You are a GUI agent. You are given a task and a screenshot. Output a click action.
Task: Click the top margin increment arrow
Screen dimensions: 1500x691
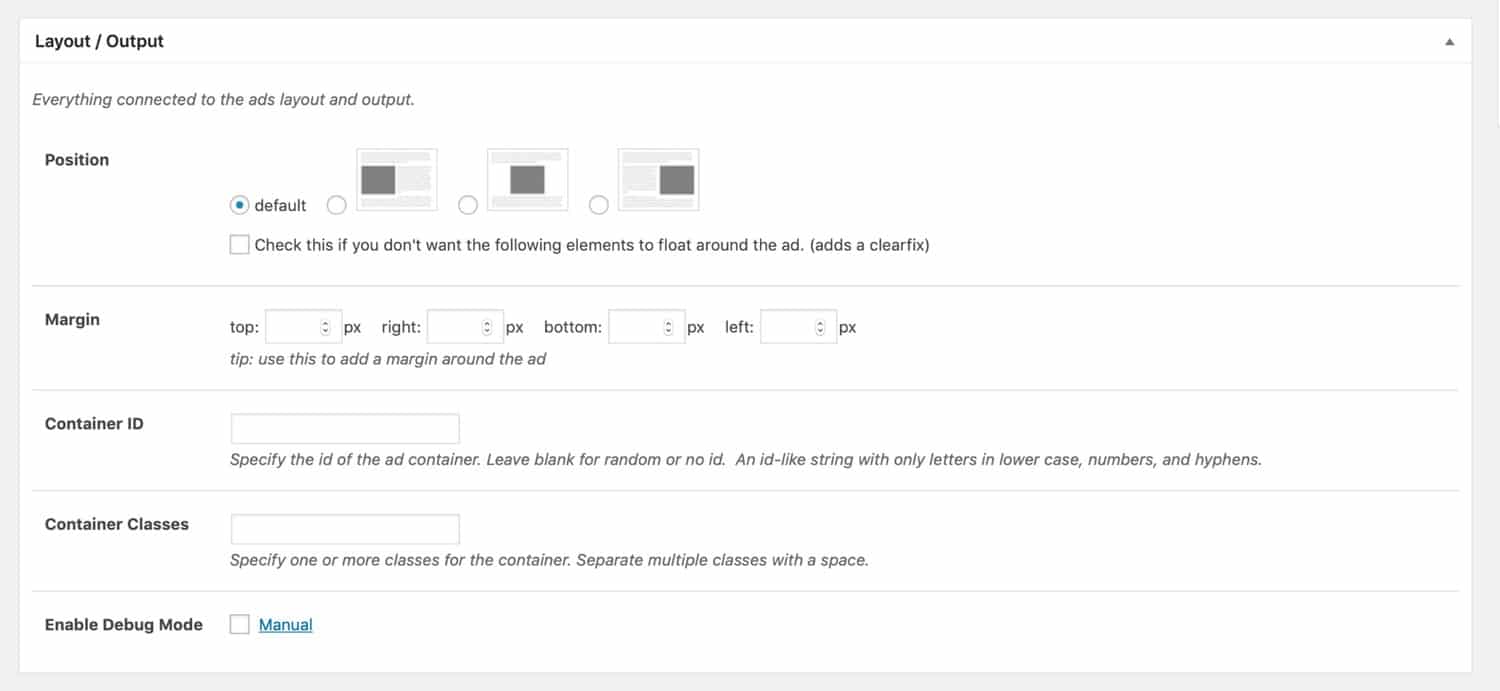point(327,321)
